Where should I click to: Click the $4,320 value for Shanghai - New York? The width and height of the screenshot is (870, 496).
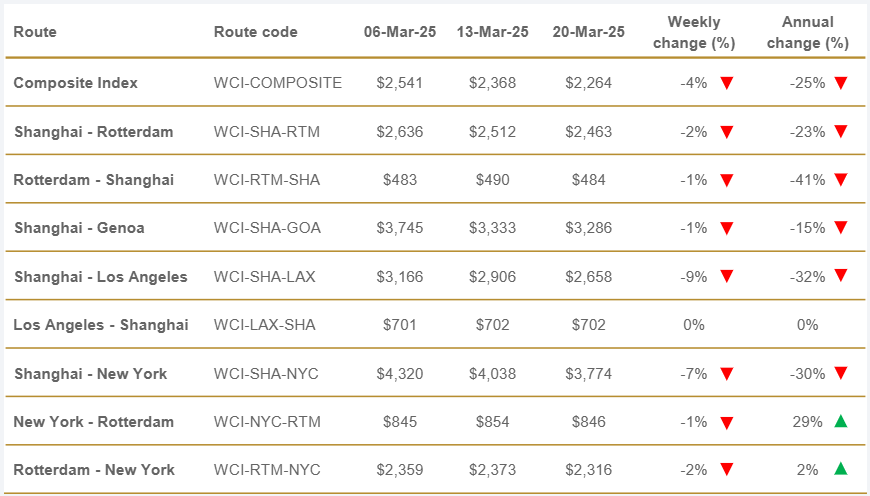coord(400,374)
